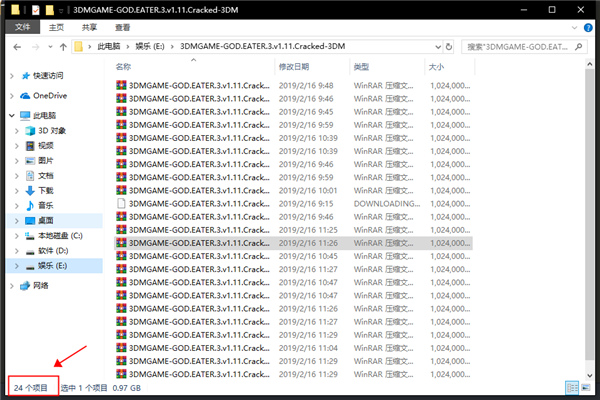Collapse the 此电脑 tree node
600x400 pixels.
(12, 115)
